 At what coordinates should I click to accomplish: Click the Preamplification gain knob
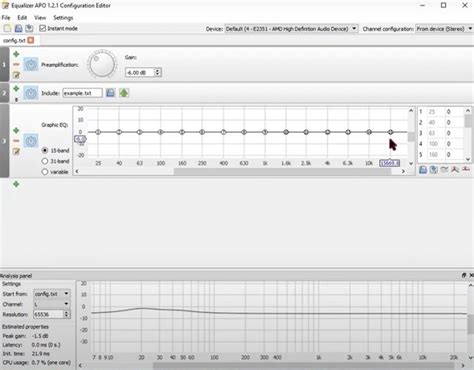coord(102,64)
